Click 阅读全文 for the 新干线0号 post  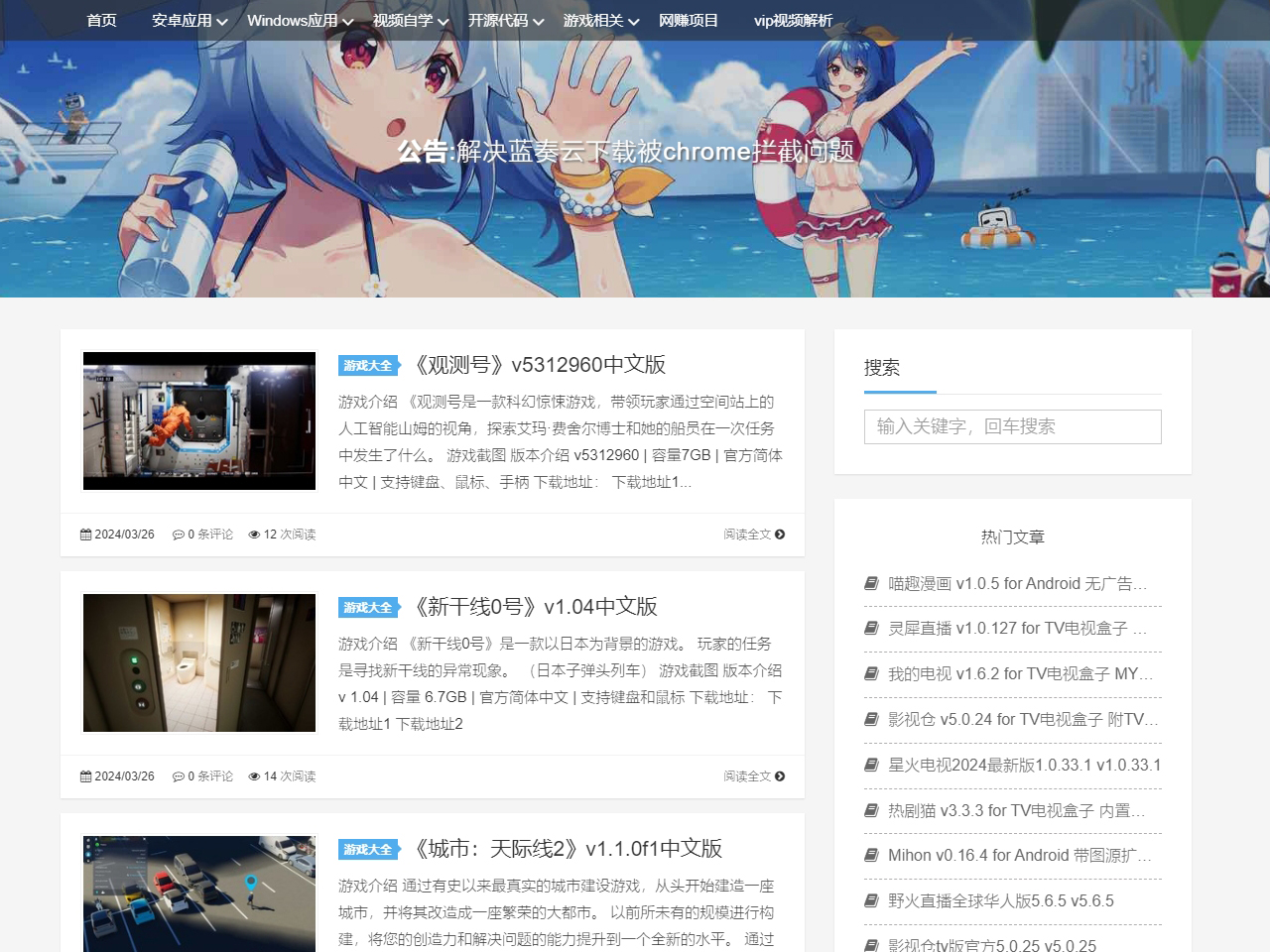coord(747,776)
